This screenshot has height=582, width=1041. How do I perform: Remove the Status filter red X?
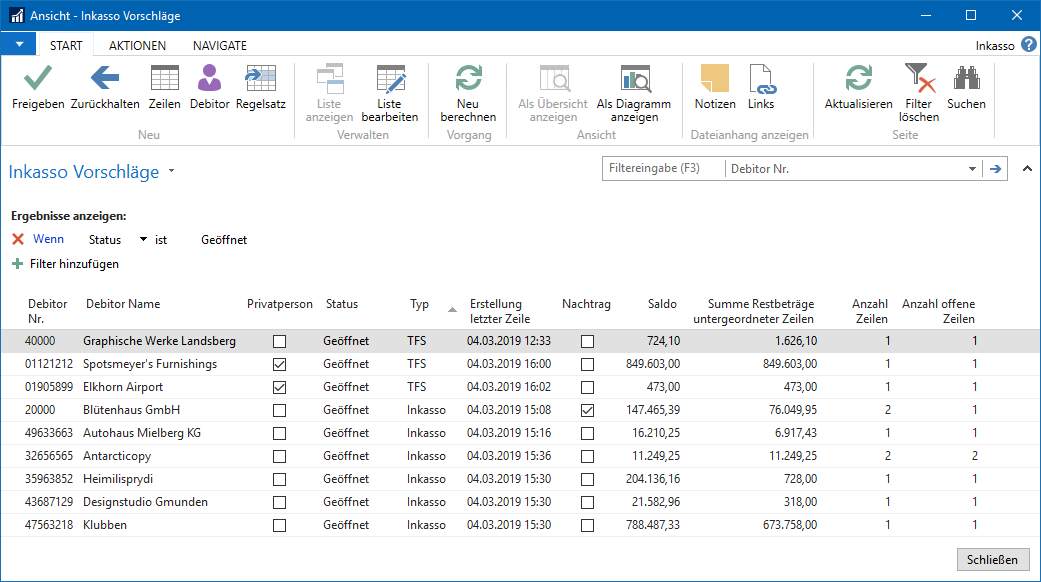tap(18, 239)
